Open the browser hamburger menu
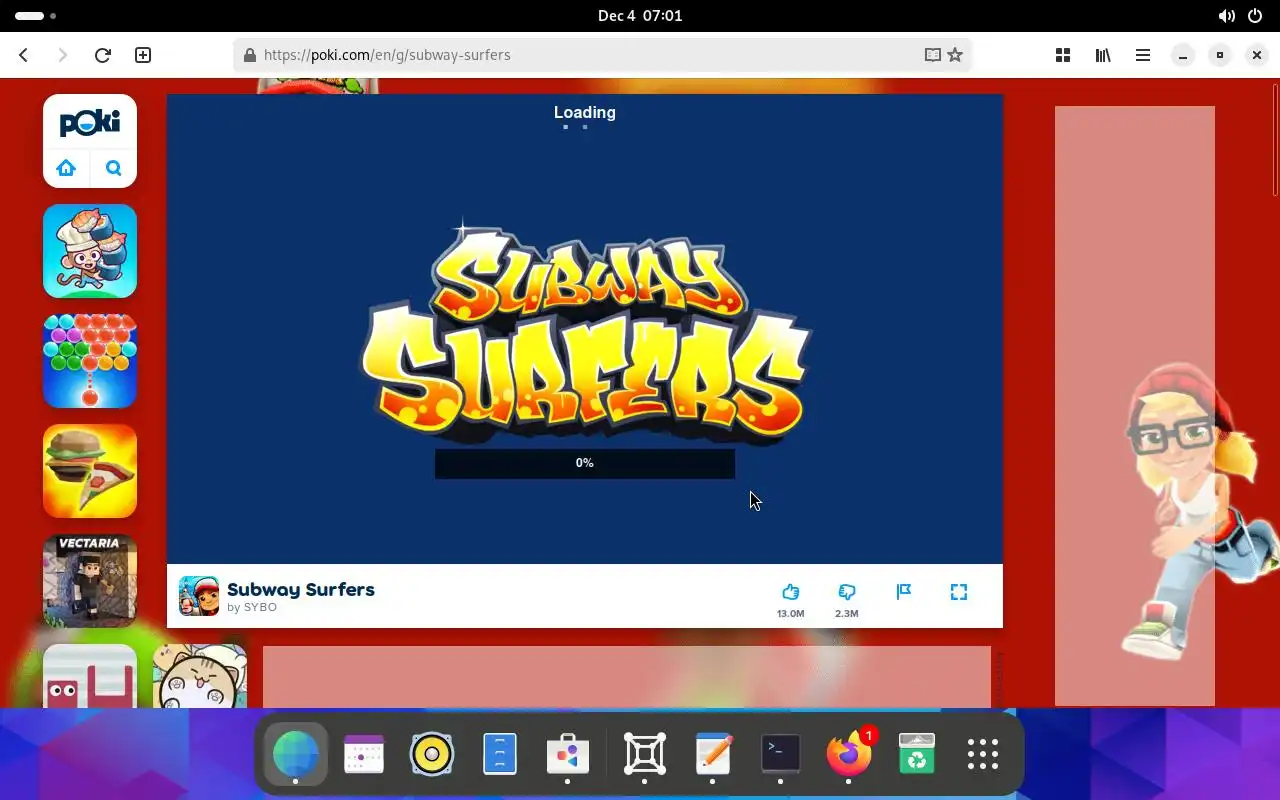The width and height of the screenshot is (1280, 800). coord(1143,55)
